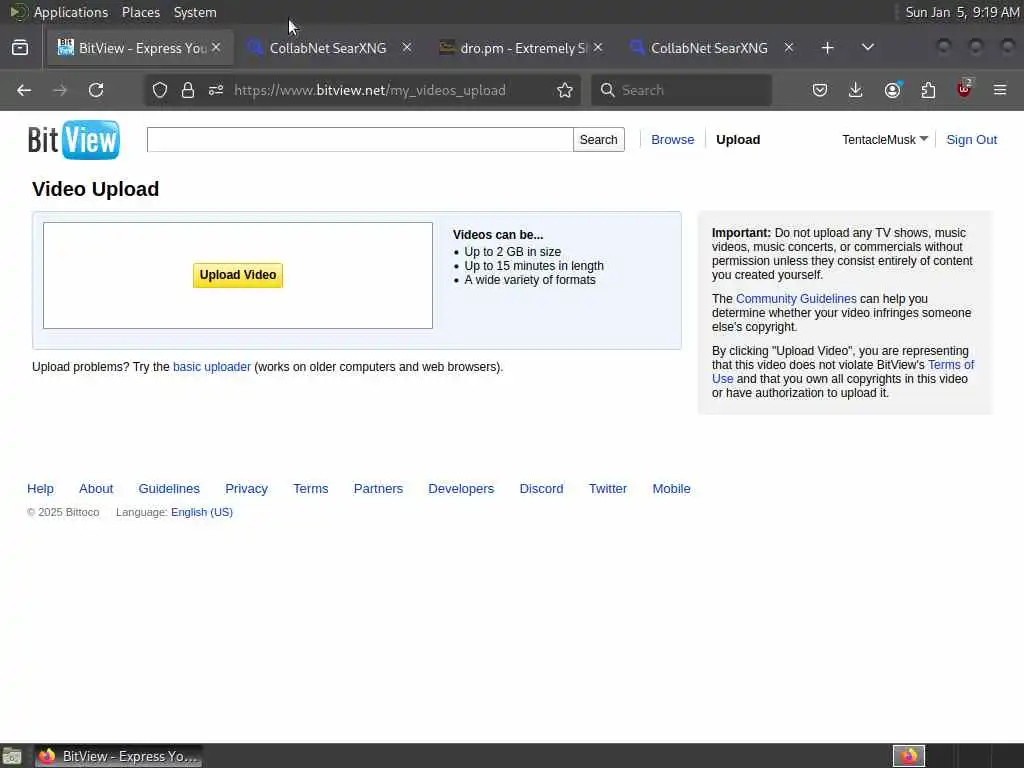Screen dimensions: 1024x768
Task: Close the dro.pm tab
Action: tap(598, 48)
